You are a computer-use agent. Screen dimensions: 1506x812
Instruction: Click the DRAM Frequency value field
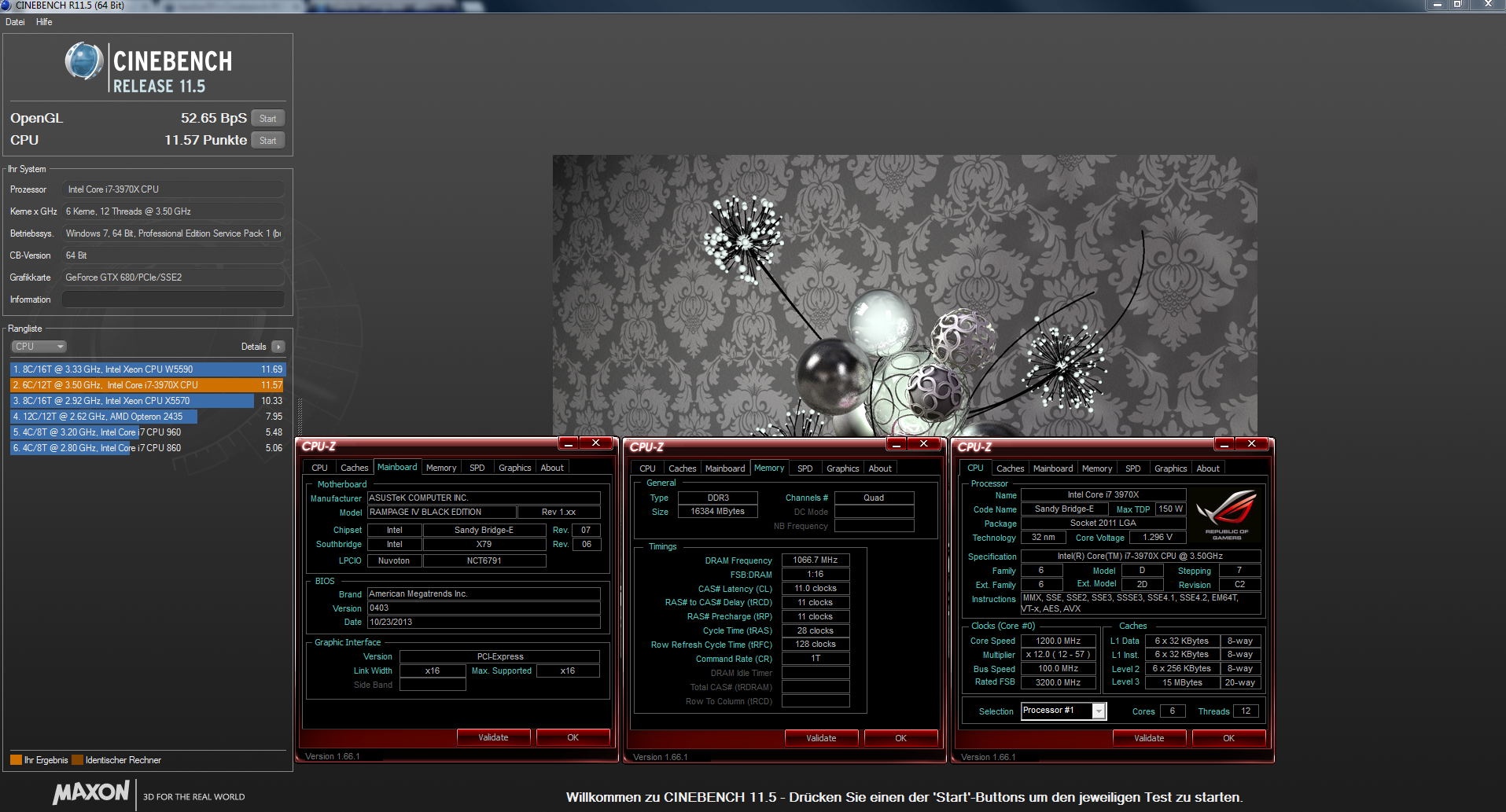816,560
